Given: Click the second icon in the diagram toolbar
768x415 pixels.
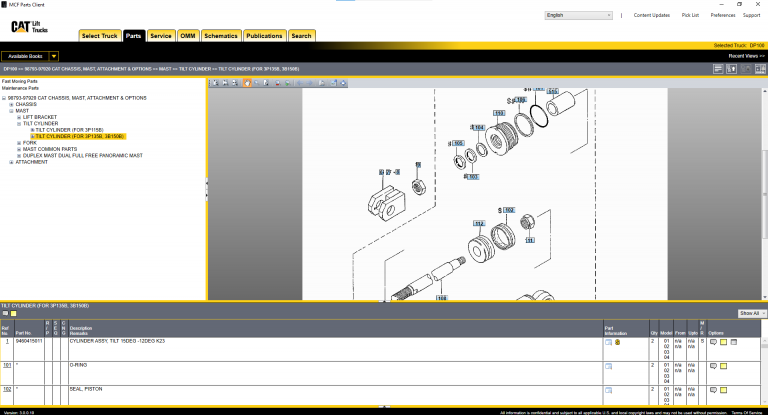Looking at the screenshot, I should point(225,83).
